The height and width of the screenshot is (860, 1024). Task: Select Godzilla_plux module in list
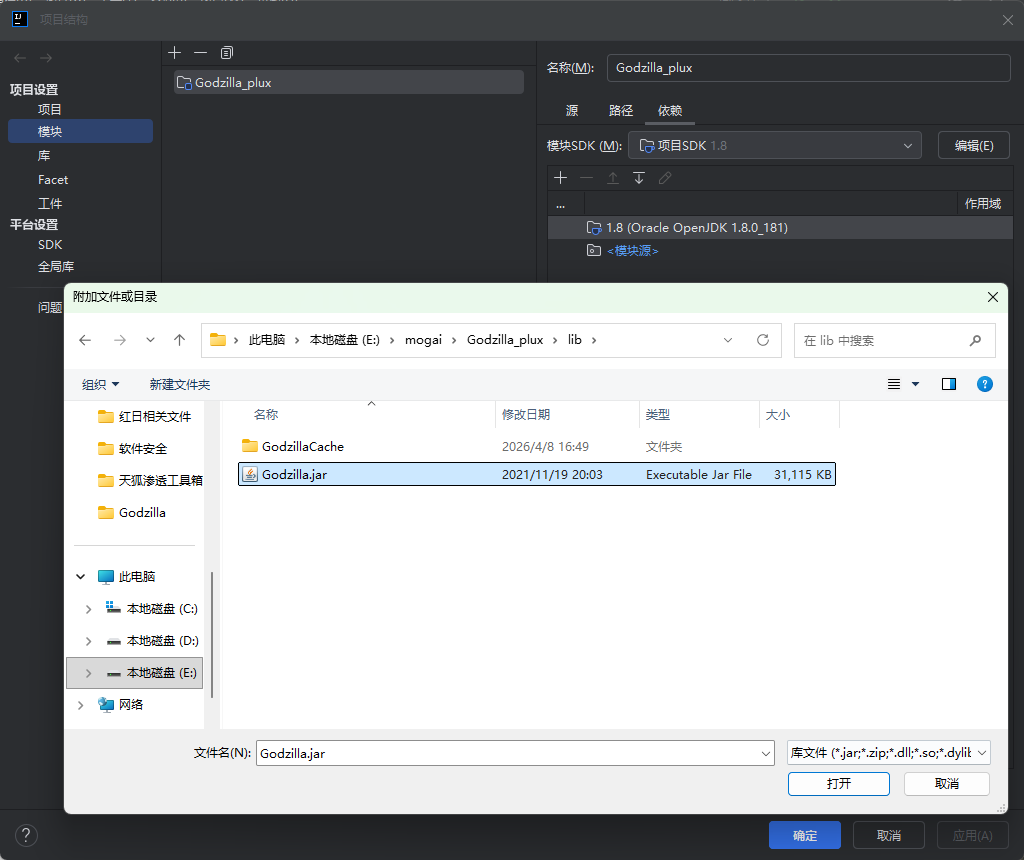pyautogui.click(x=349, y=83)
